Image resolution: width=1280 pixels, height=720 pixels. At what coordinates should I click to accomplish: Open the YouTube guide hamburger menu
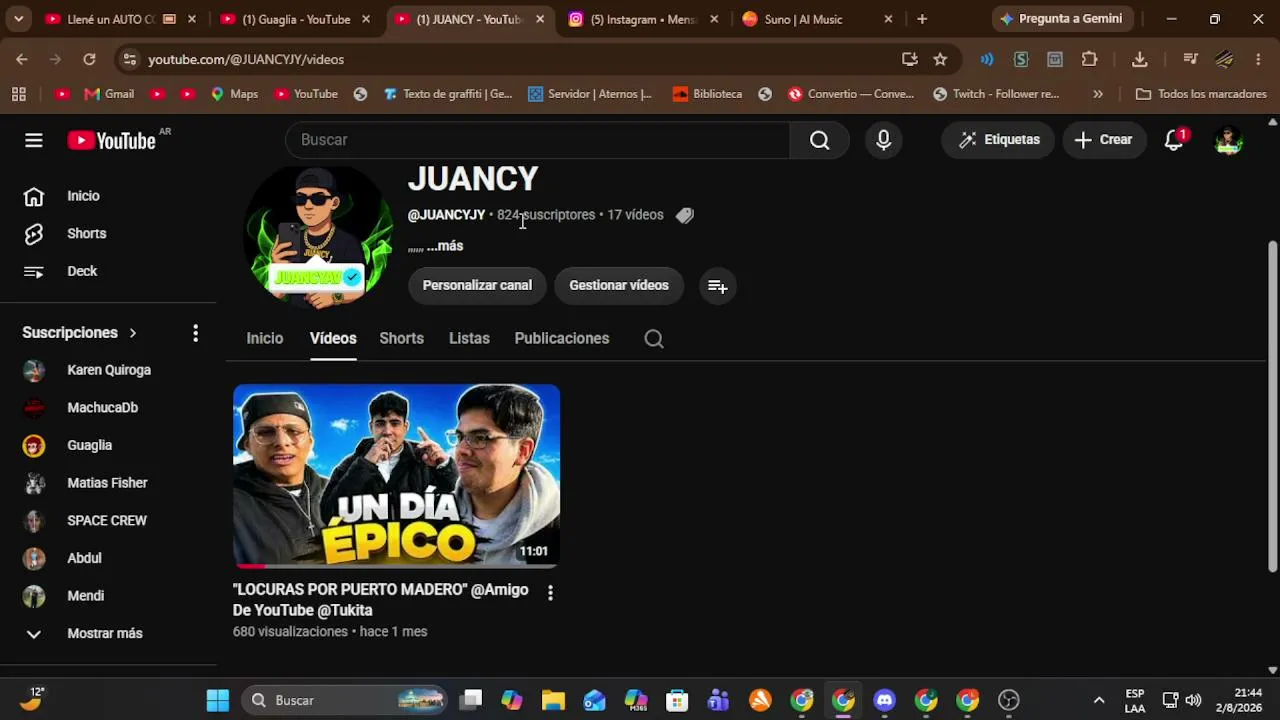click(34, 140)
